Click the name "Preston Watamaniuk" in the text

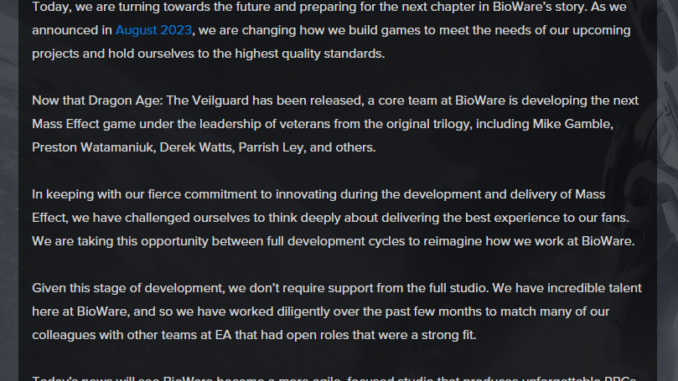point(93,147)
